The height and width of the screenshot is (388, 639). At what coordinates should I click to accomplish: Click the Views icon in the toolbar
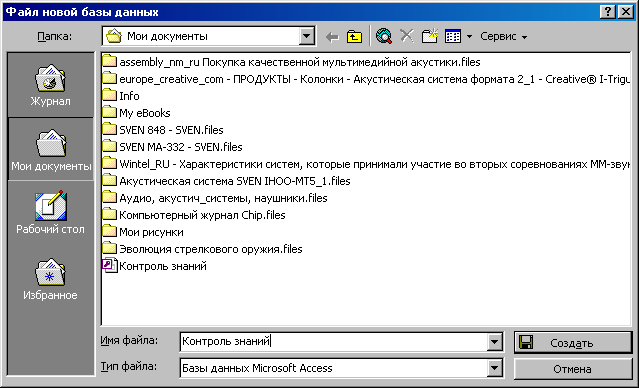453,36
